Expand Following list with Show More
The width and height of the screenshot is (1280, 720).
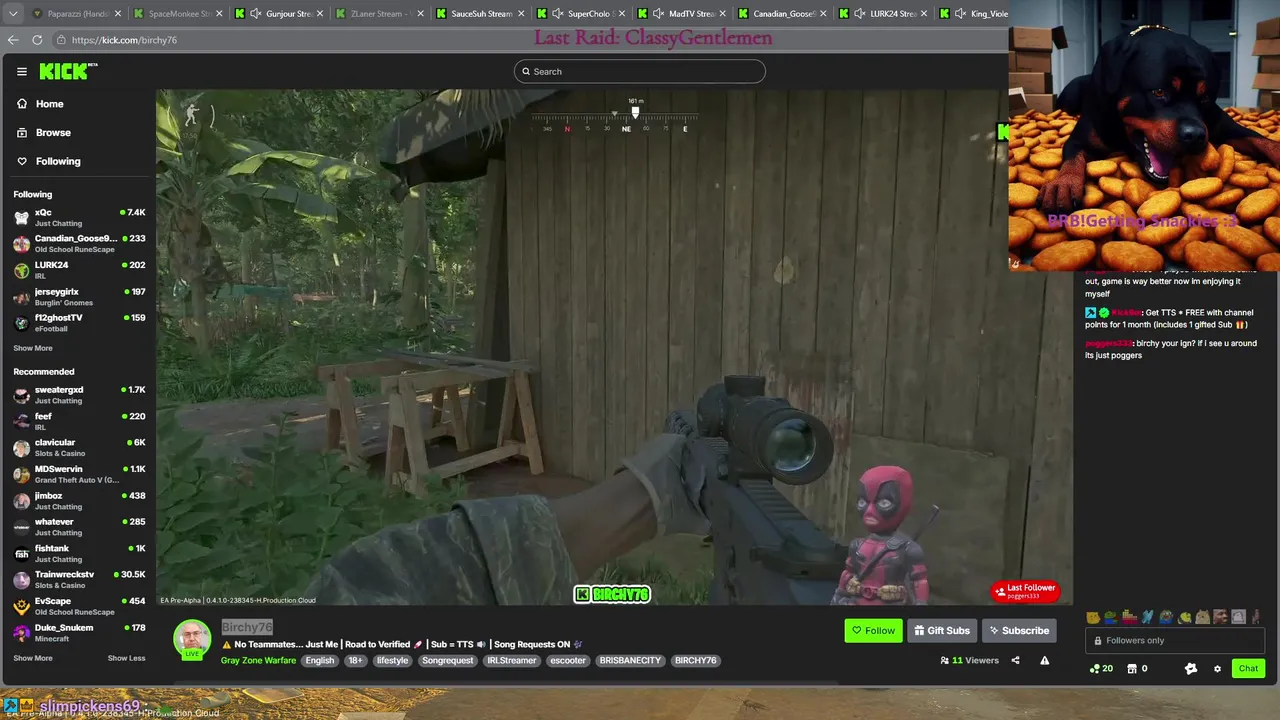(33, 348)
